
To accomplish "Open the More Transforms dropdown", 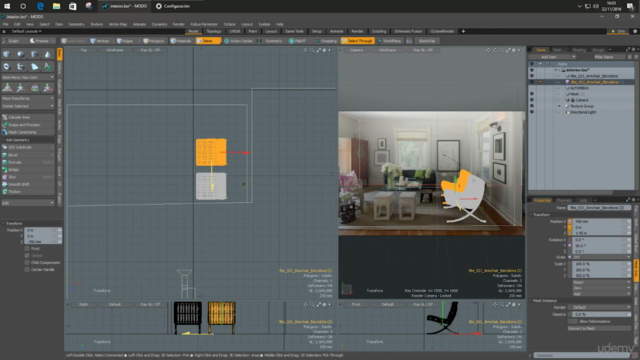I will tap(28, 98).
